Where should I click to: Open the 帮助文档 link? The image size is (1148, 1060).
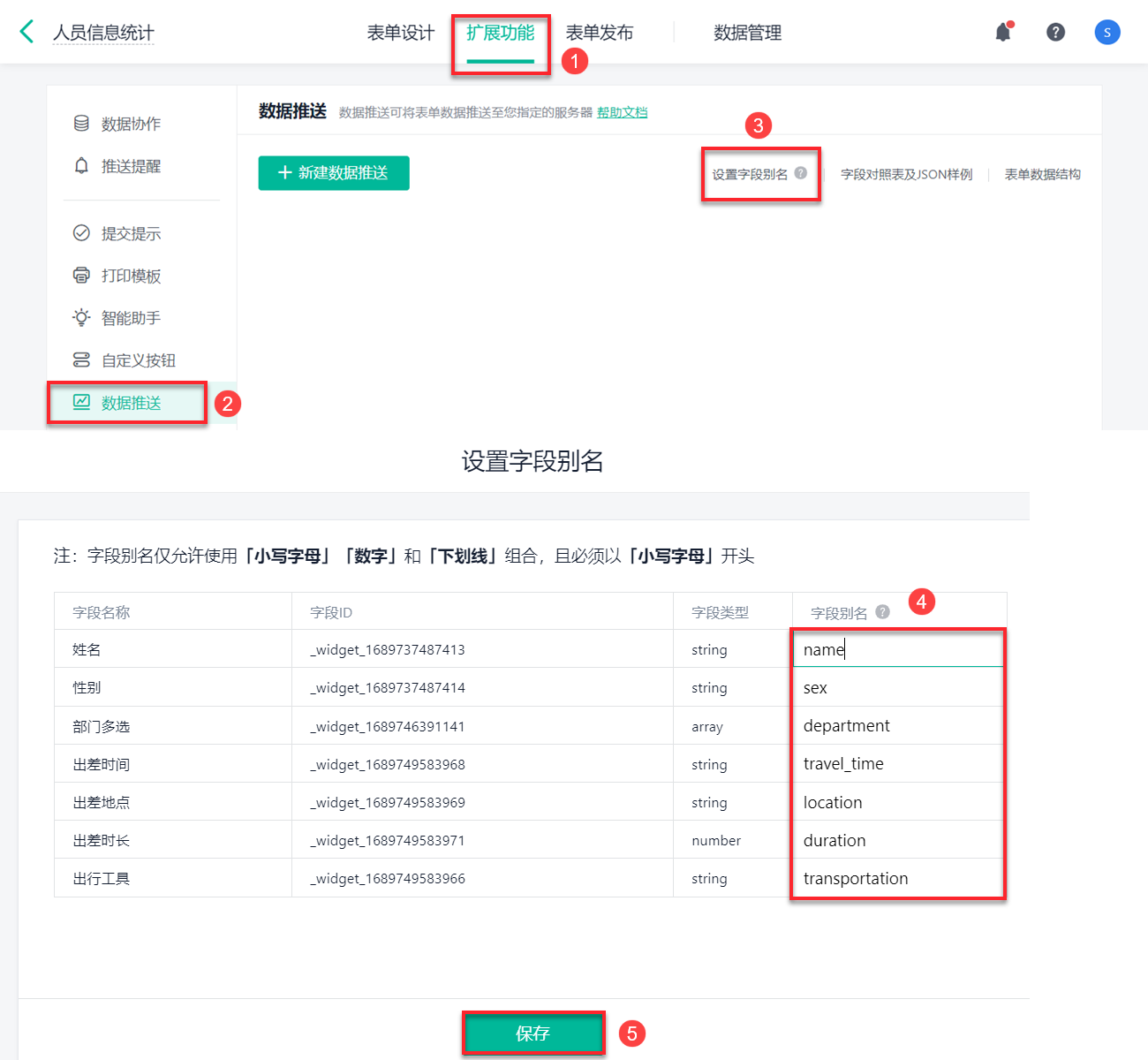(x=622, y=112)
